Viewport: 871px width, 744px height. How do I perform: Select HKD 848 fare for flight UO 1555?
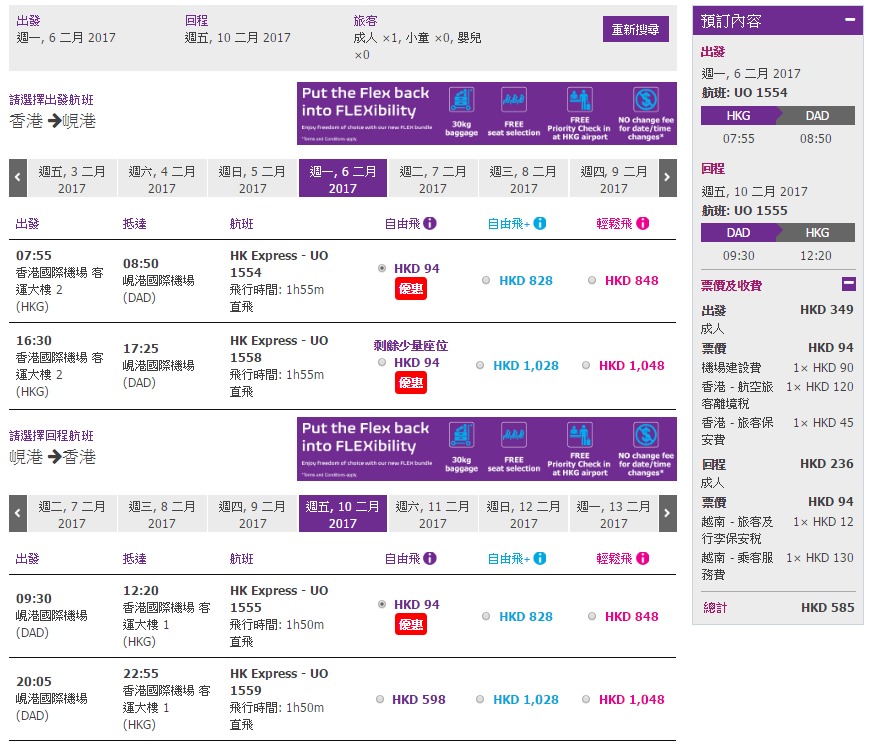click(592, 616)
